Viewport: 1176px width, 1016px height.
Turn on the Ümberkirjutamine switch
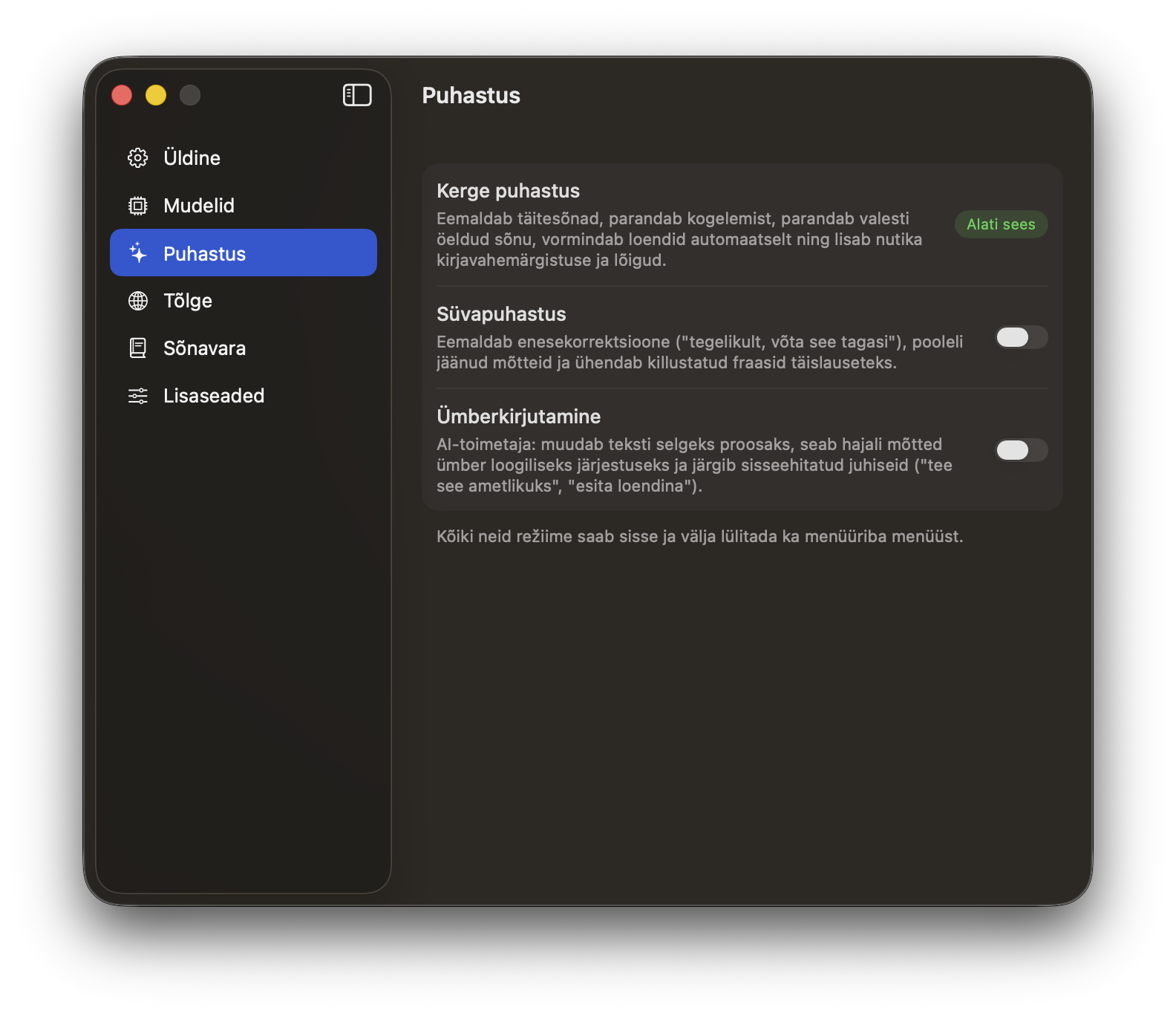pyautogui.click(x=1021, y=450)
